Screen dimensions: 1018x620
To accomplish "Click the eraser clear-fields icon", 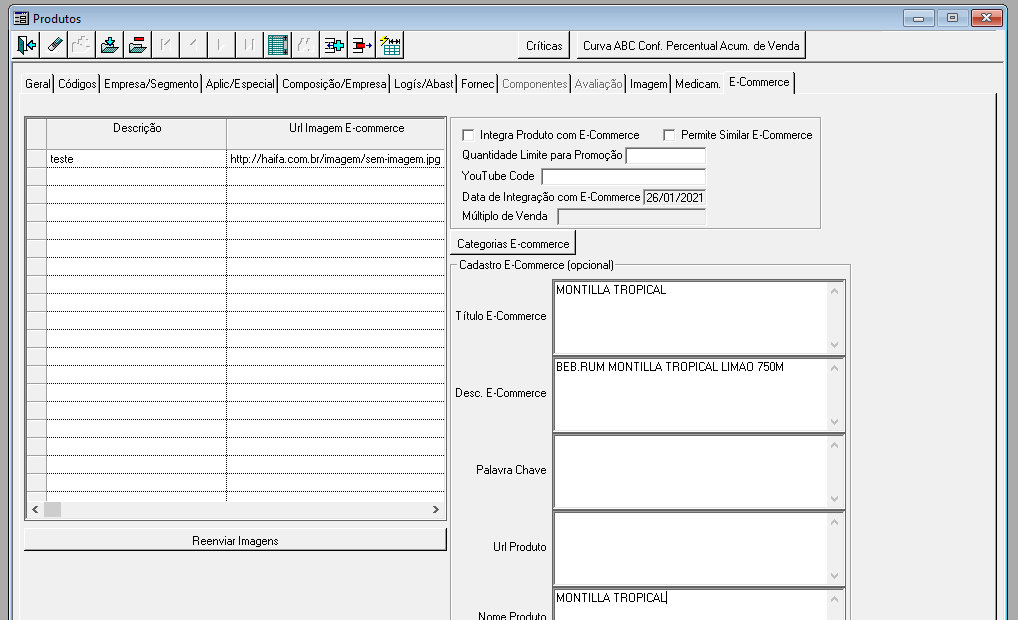I will coord(55,45).
